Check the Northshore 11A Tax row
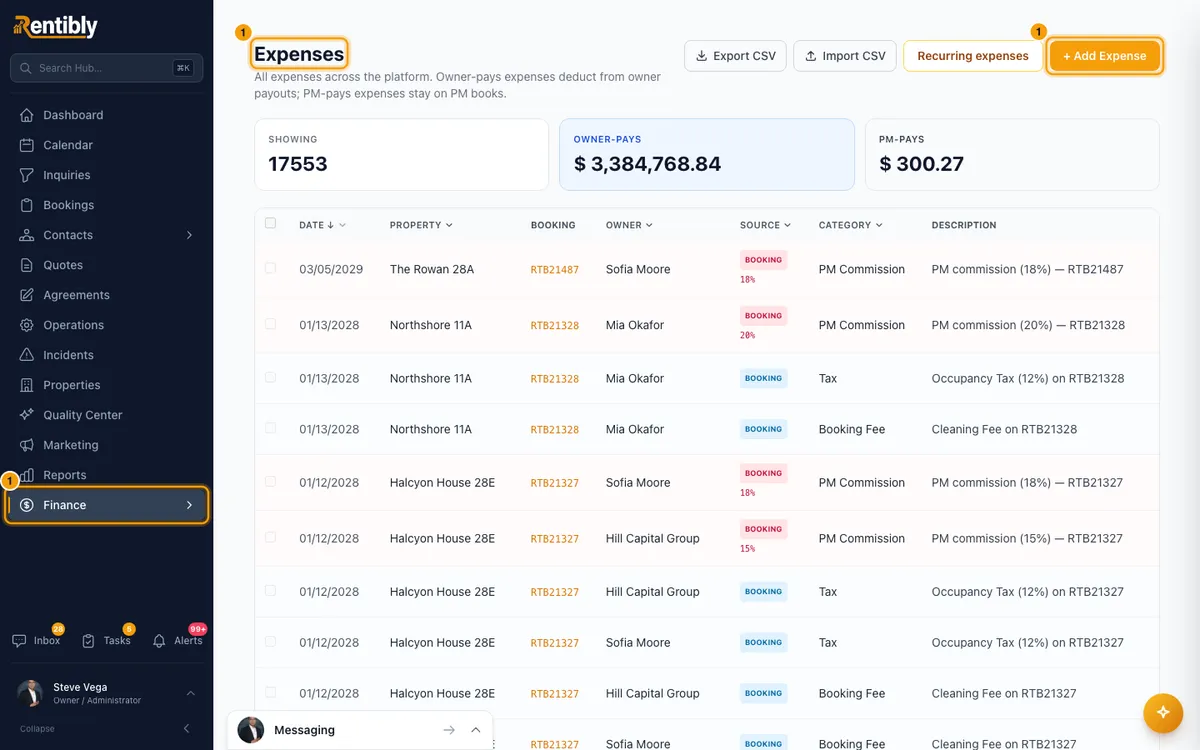The height and width of the screenshot is (750, 1200). coord(270,377)
